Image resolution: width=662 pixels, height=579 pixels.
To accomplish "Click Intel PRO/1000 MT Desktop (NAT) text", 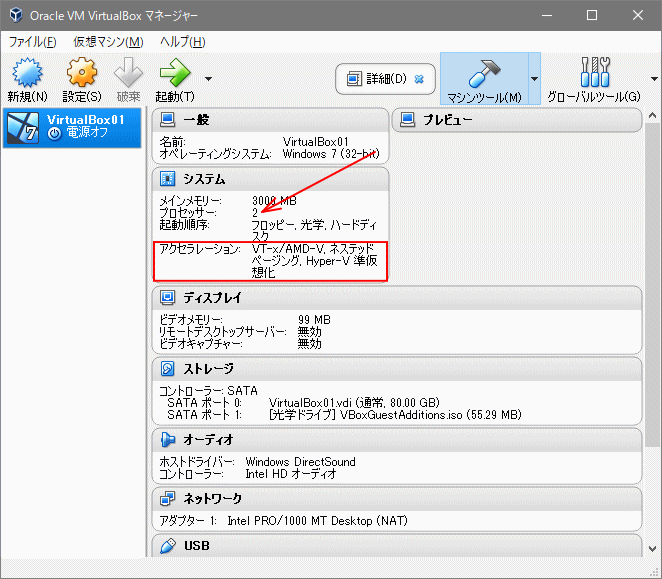I will (317, 521).
